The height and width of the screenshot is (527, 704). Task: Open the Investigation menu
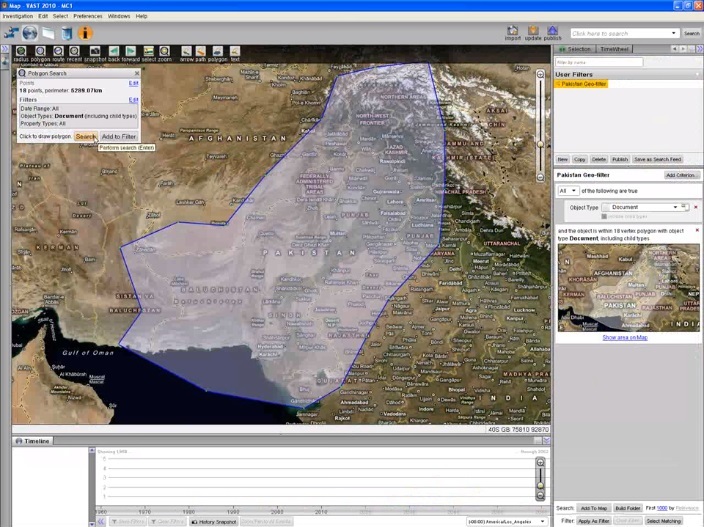click(x=18, y=16)
